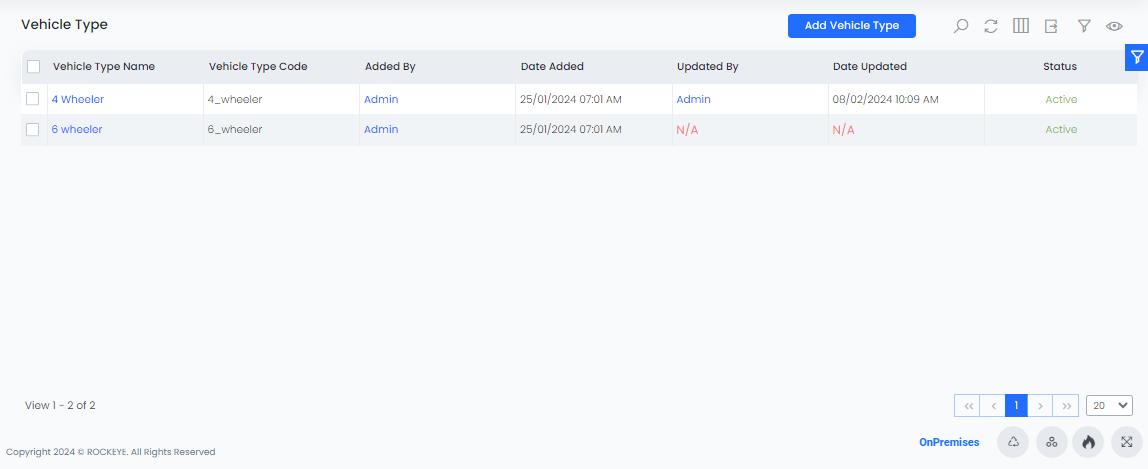Sort by Added By column header

pos(390,67)
